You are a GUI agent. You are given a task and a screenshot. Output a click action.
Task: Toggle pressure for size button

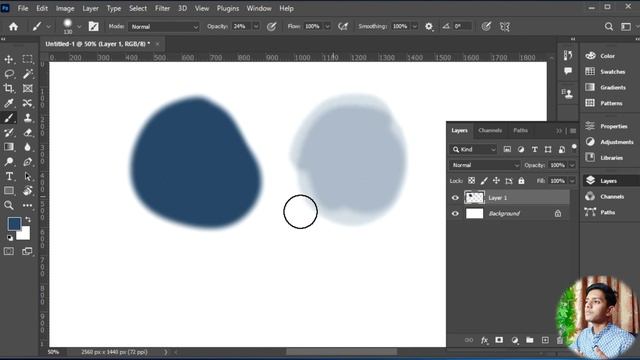click(486, 27)
